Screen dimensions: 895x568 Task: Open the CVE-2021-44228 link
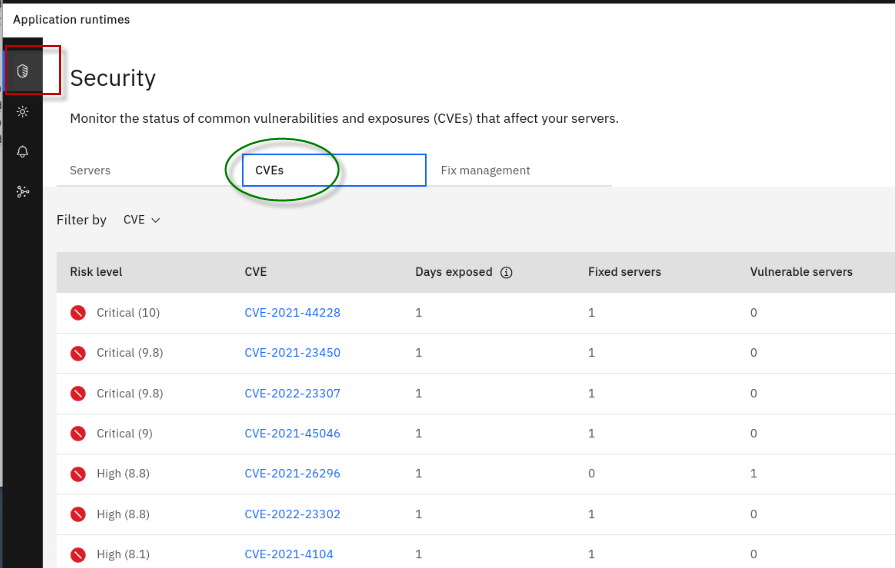292,313
